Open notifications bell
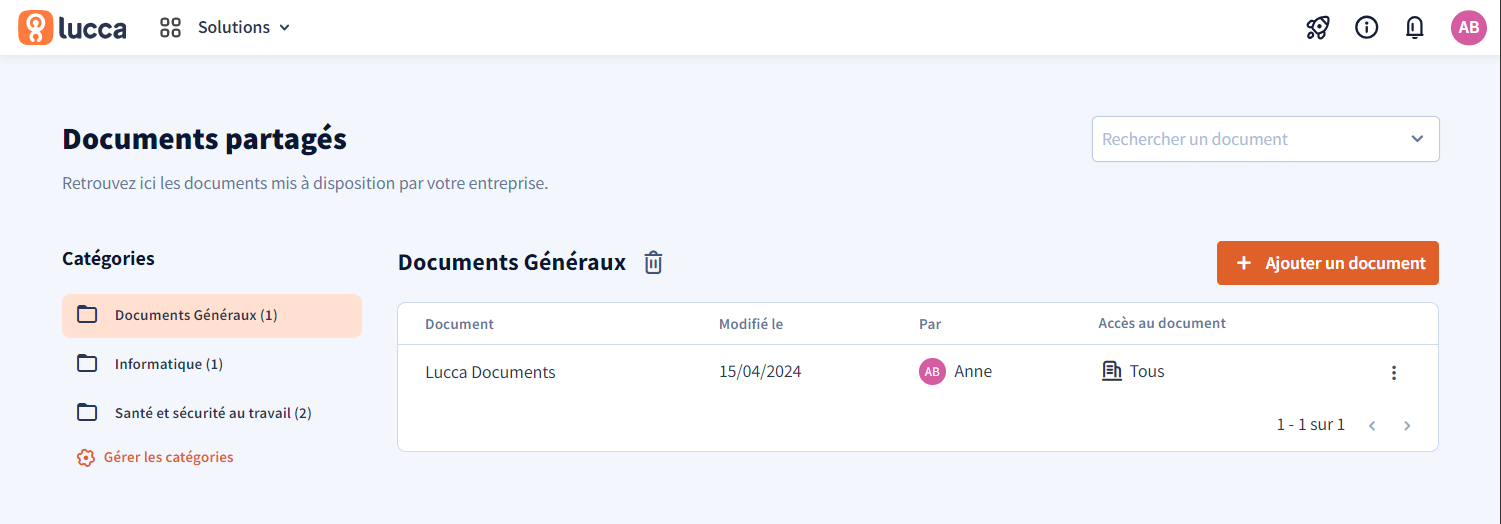1501x524 pixels. [x=1414, y=27]
